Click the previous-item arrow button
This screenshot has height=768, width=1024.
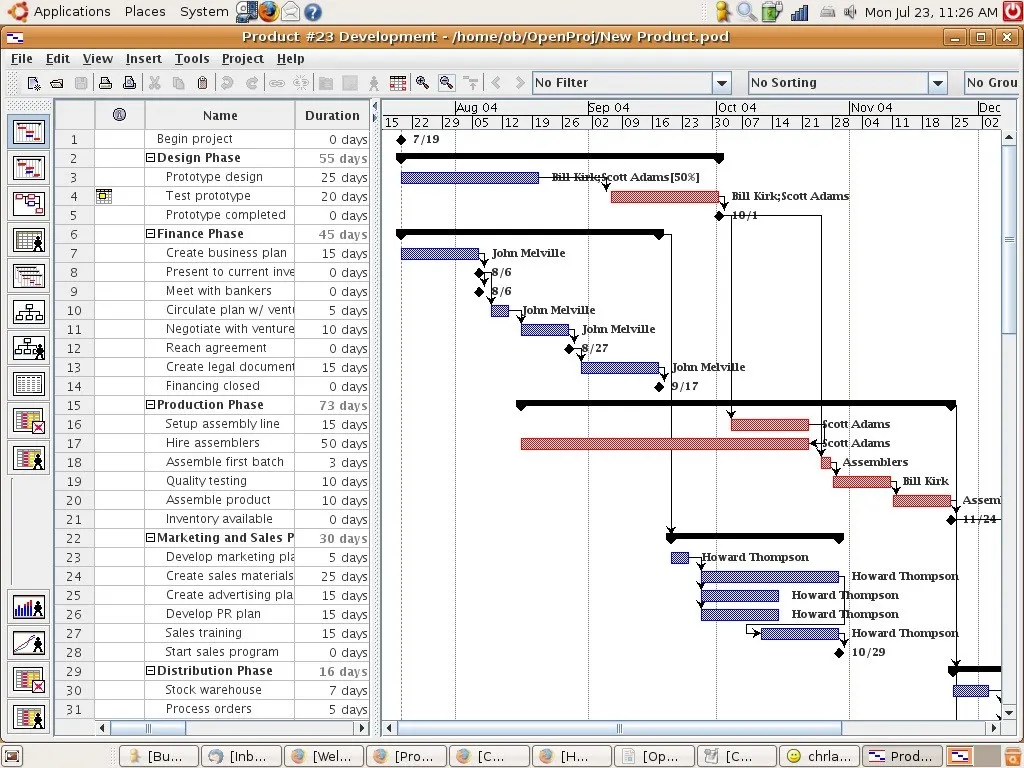click(x=495, y=83)
